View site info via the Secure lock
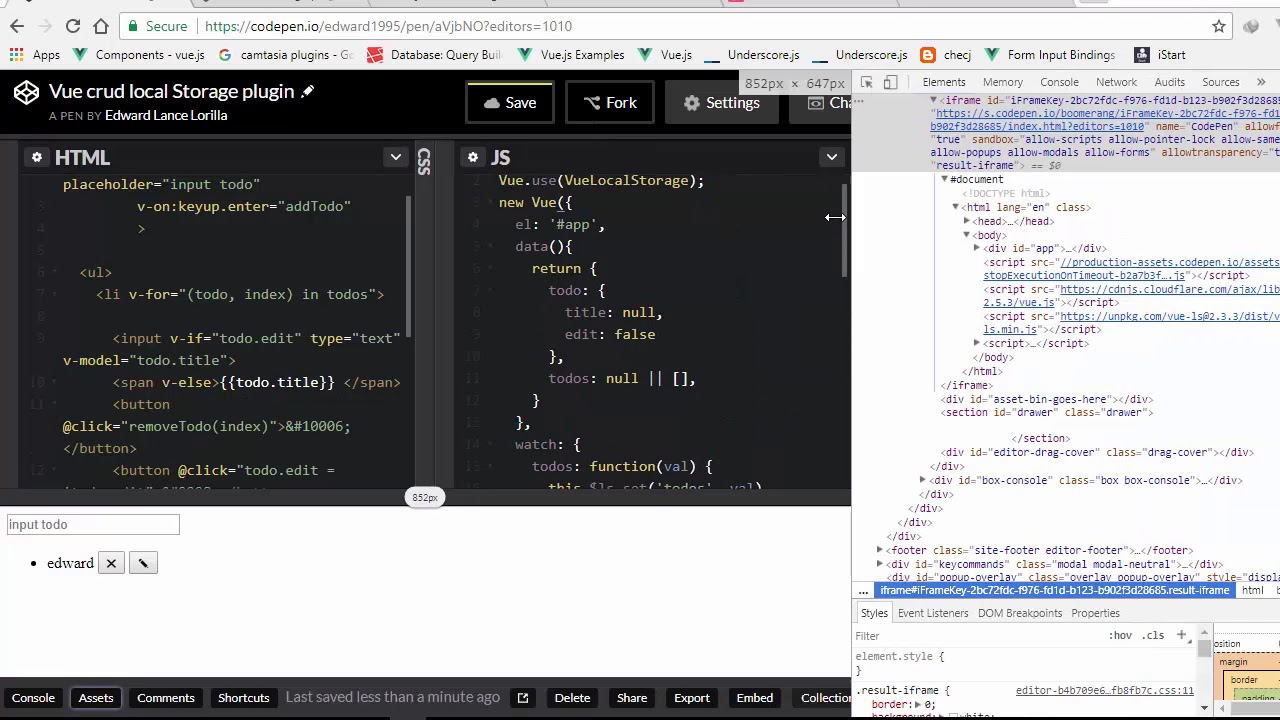 pos(157,26)
